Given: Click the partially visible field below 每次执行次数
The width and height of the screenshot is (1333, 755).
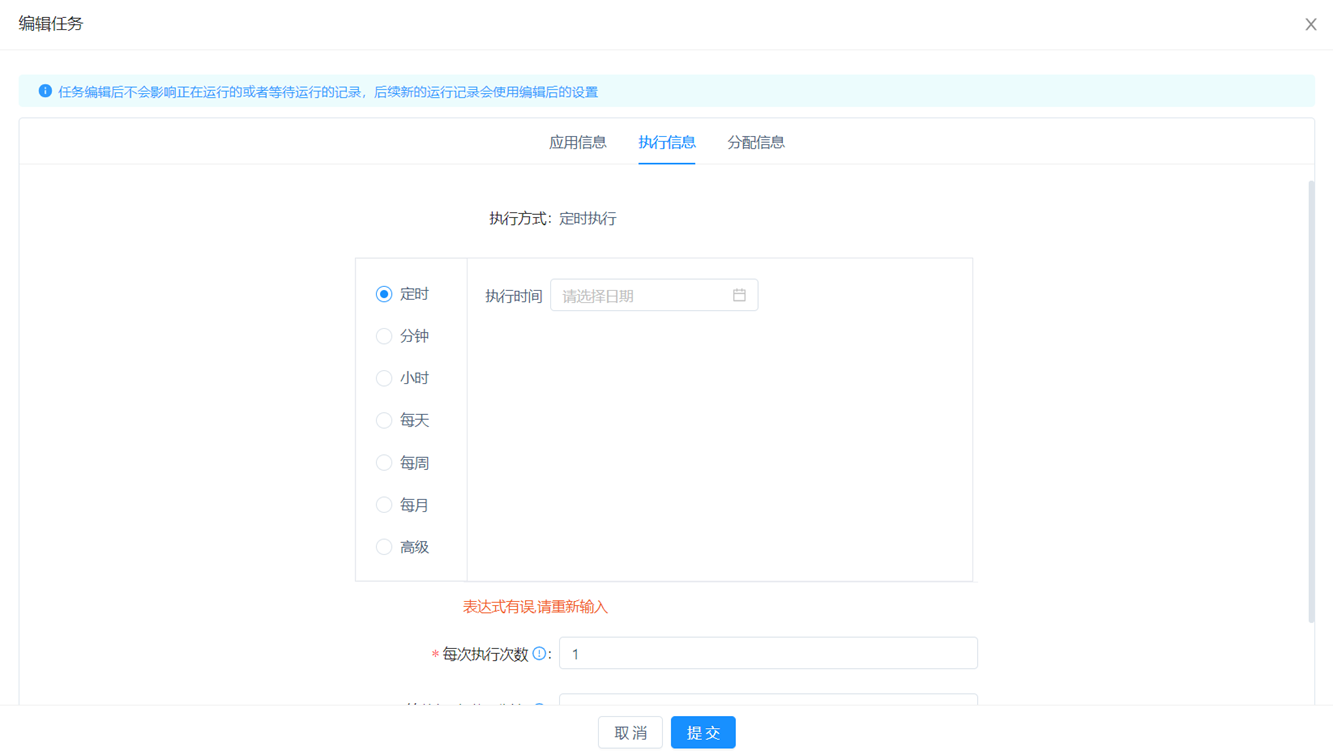Looking at the screenshot, I should click(x=767, y=699).
